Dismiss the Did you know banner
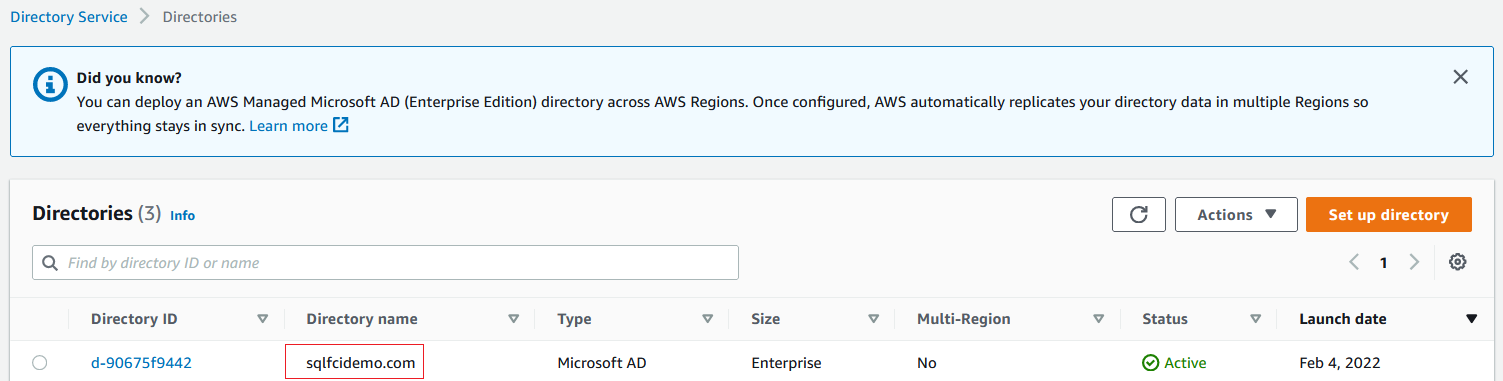The height and width of the screenshot is (381, 1503). click(1460, 77)
